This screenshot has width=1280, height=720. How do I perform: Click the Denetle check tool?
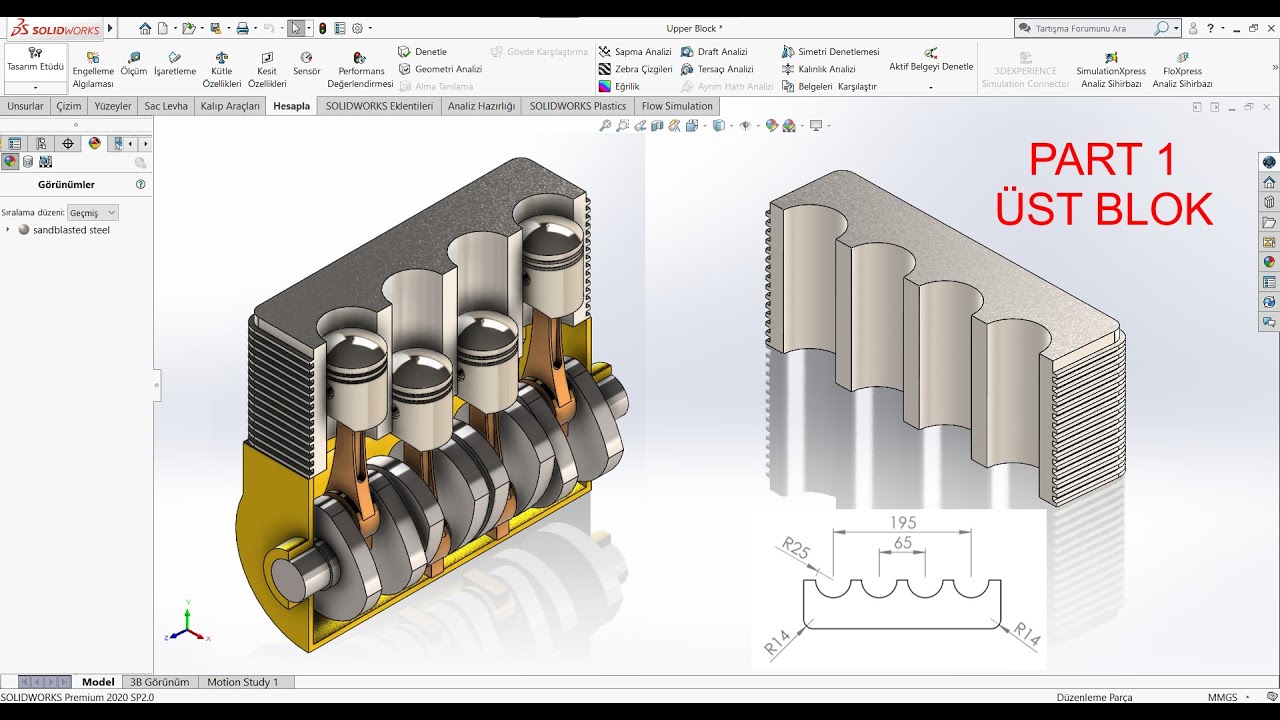(423, 51)
